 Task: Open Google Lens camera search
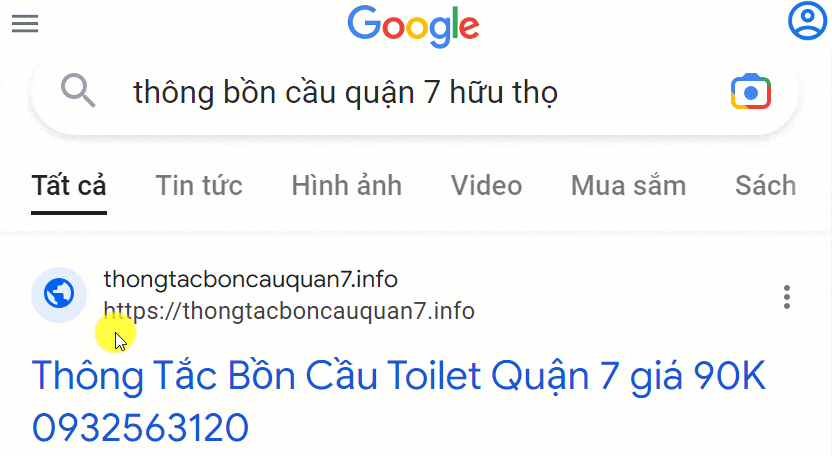tap(750, 92)
